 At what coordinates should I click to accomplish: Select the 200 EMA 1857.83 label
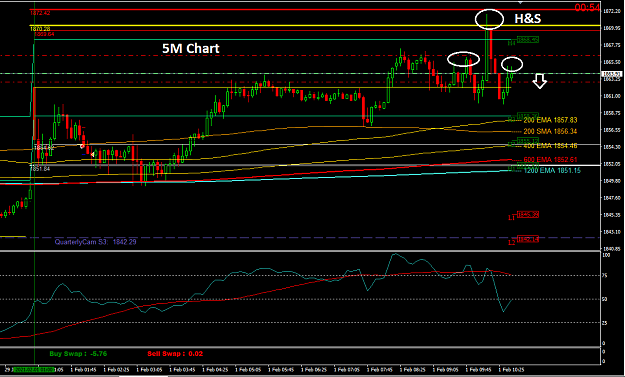(x=550, y=120)
